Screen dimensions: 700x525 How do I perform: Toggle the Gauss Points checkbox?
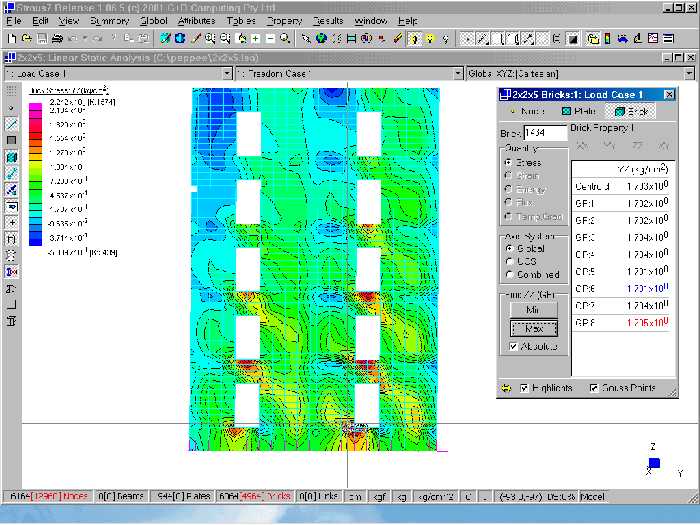(594, 387)
